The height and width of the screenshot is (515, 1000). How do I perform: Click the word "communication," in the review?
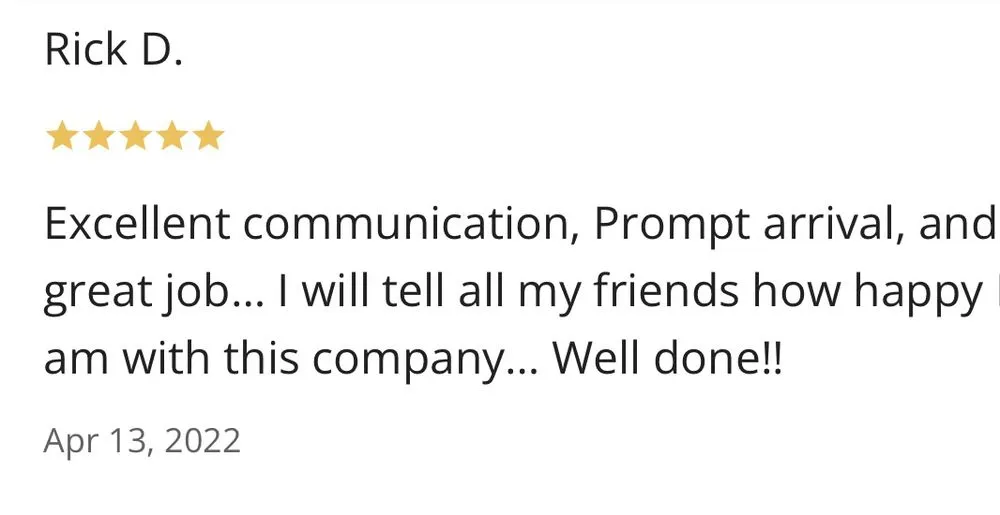(410, 225)
